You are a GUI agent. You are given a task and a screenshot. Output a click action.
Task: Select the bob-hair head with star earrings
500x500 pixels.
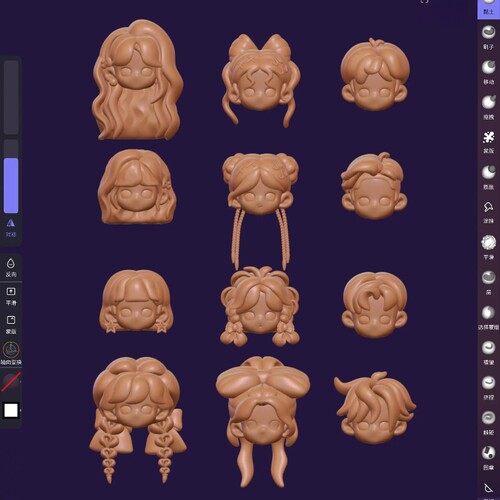136,302
